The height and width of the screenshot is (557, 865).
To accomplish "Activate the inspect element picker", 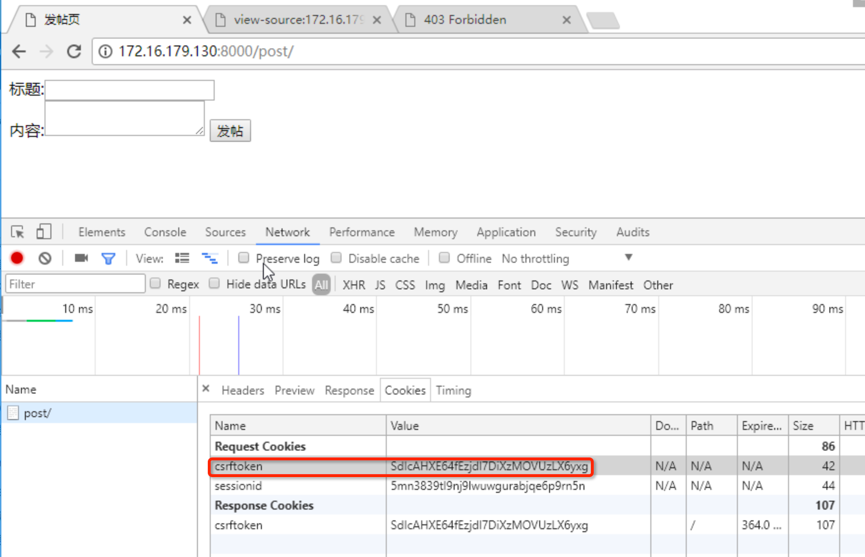I will pos(18,232).
